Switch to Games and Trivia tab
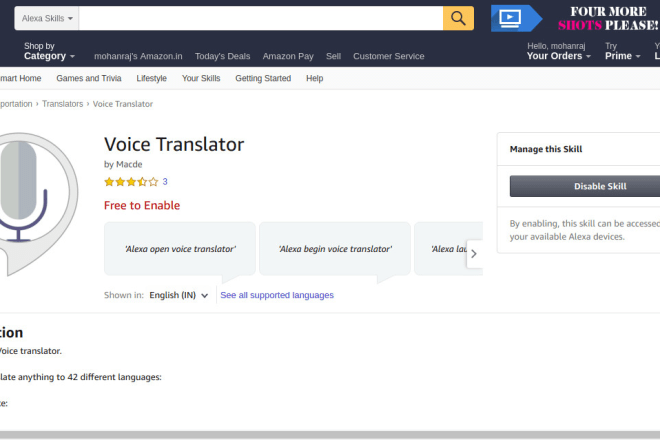660x440 pixels. click(x=89, y=78)
